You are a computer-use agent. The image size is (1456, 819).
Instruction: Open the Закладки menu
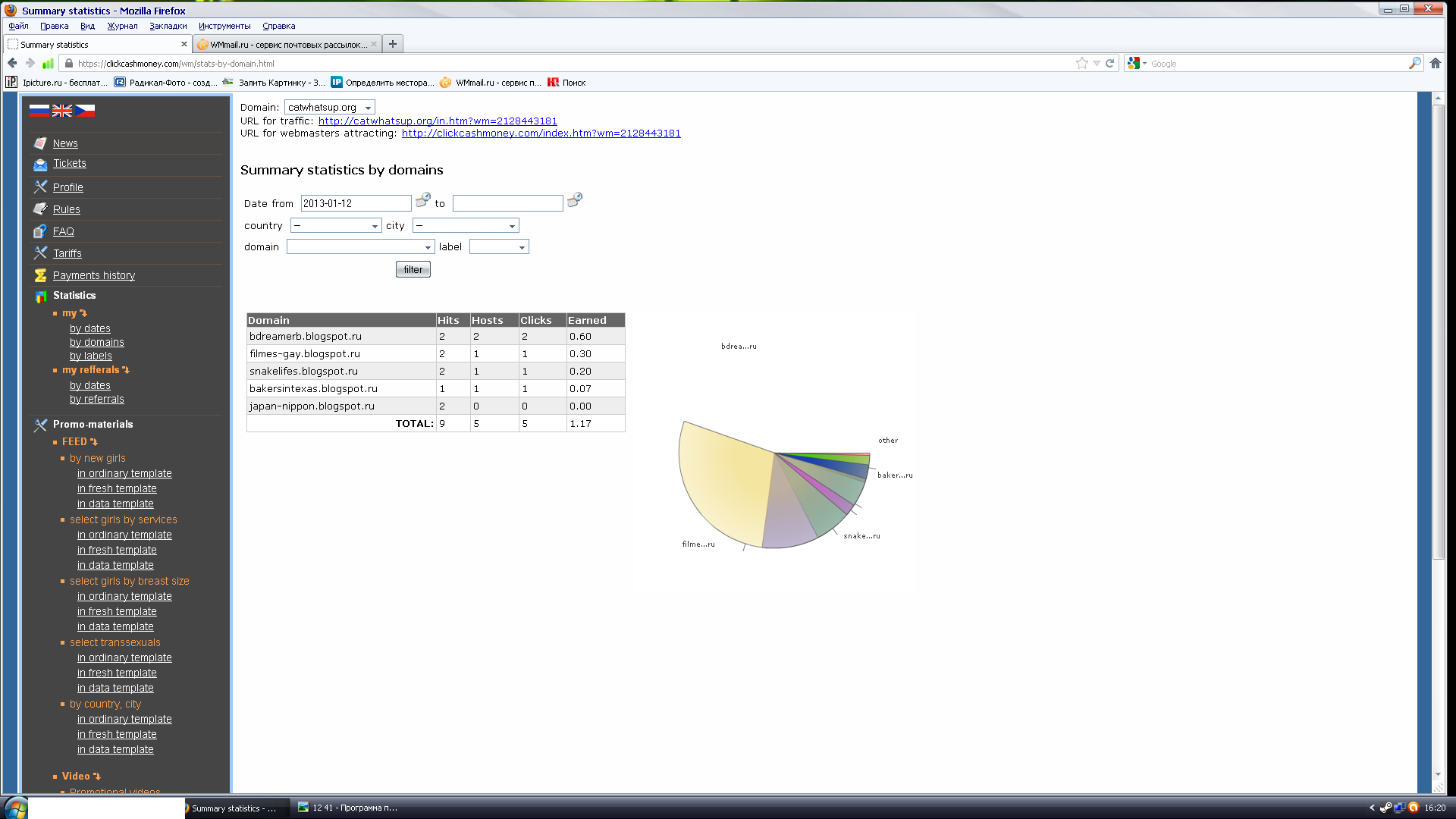tap(168, 26)
